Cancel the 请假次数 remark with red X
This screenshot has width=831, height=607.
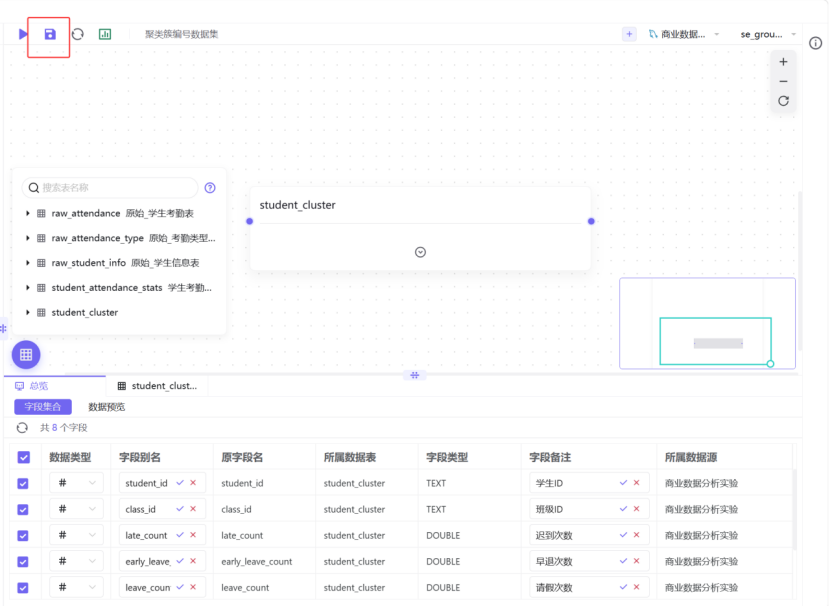pos(636,587)
